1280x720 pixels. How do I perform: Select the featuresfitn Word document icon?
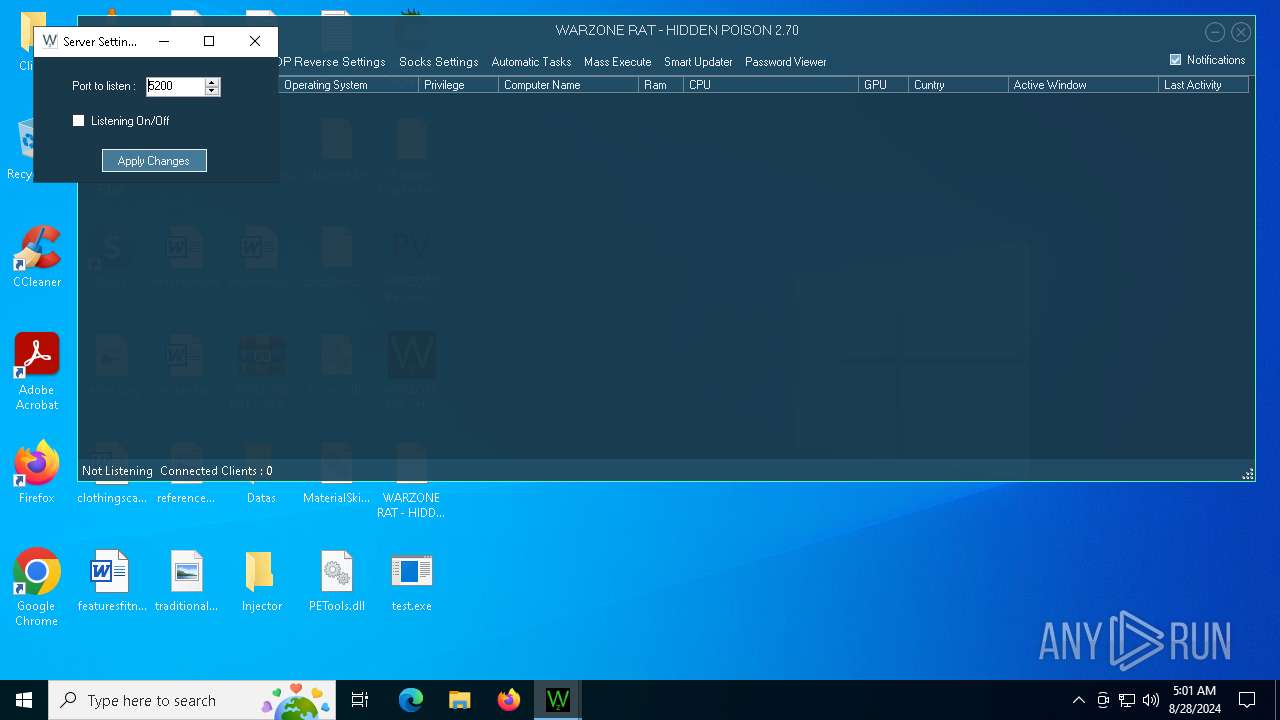tap(111, 580)
